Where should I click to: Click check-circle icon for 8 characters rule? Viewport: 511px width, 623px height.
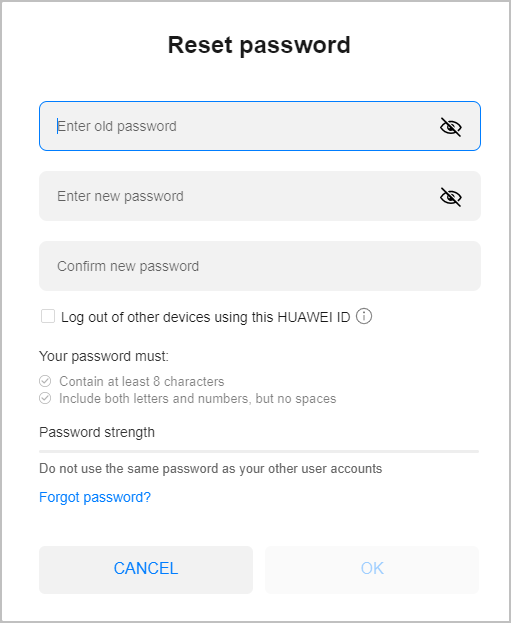point(45,381)
